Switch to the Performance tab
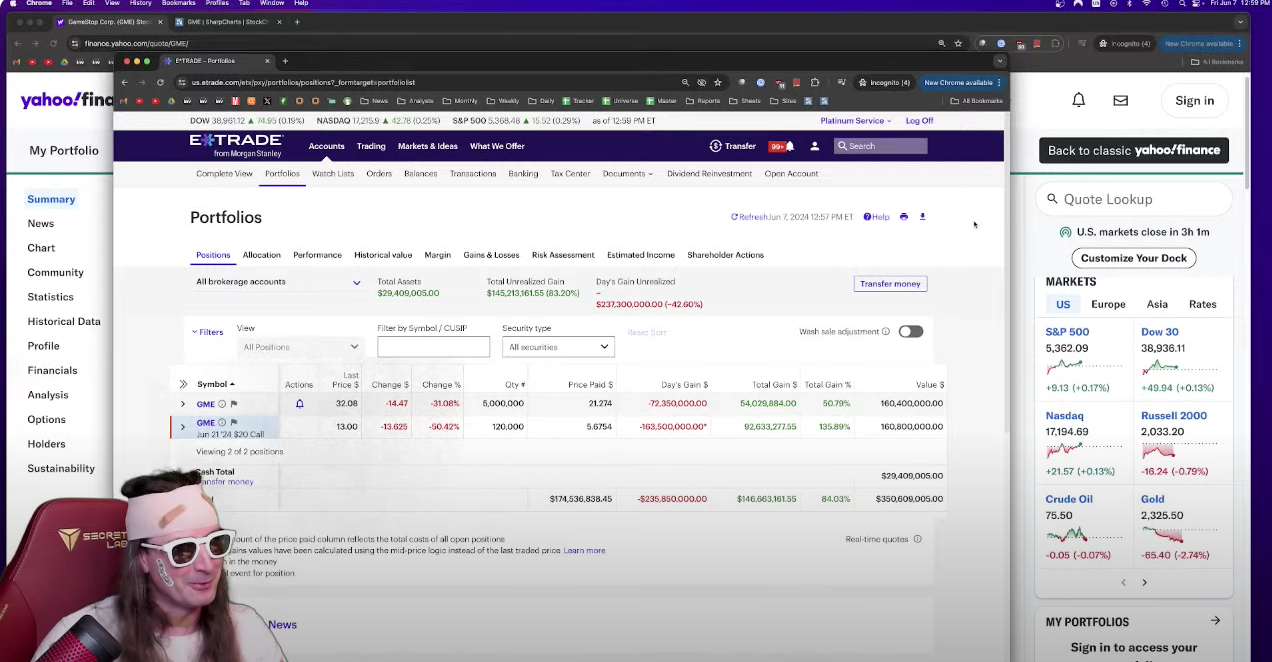The width and height of the screenshot is (1272, 662). 317,255
